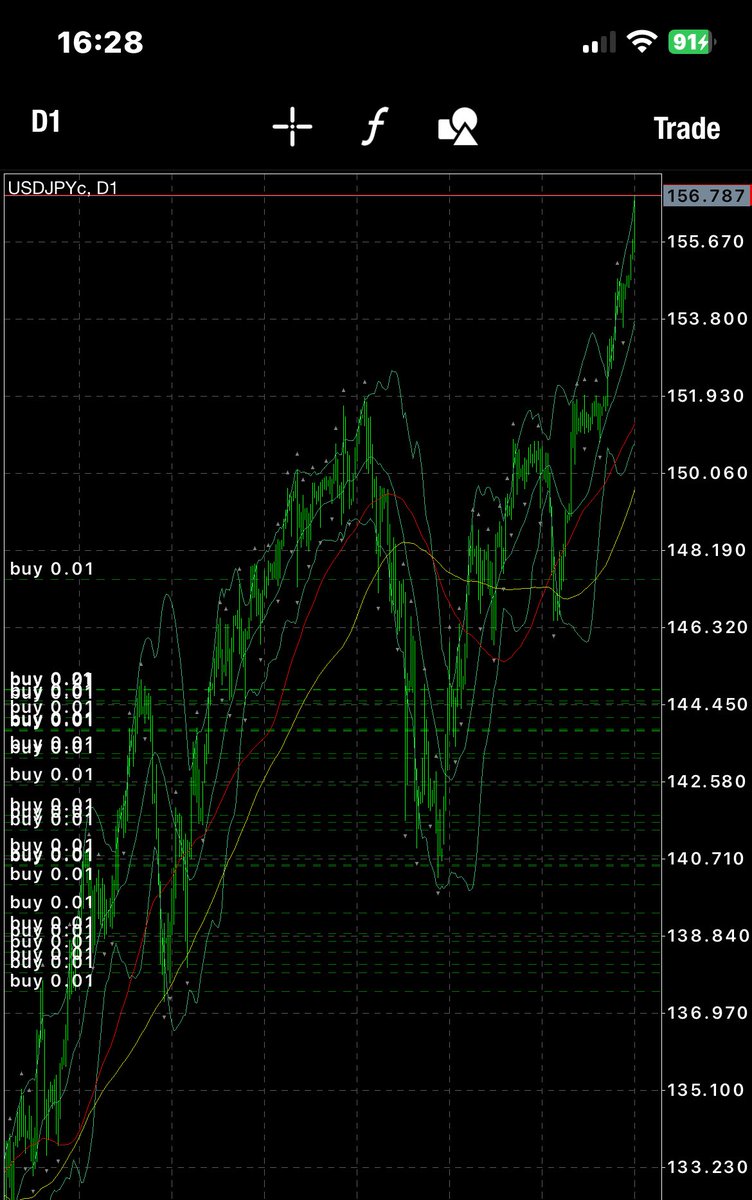Image resolution: width=752 pixels, height=1200 pixels.
Task: Select the lowest buy 0.01 order label
Action: (52, 981)
